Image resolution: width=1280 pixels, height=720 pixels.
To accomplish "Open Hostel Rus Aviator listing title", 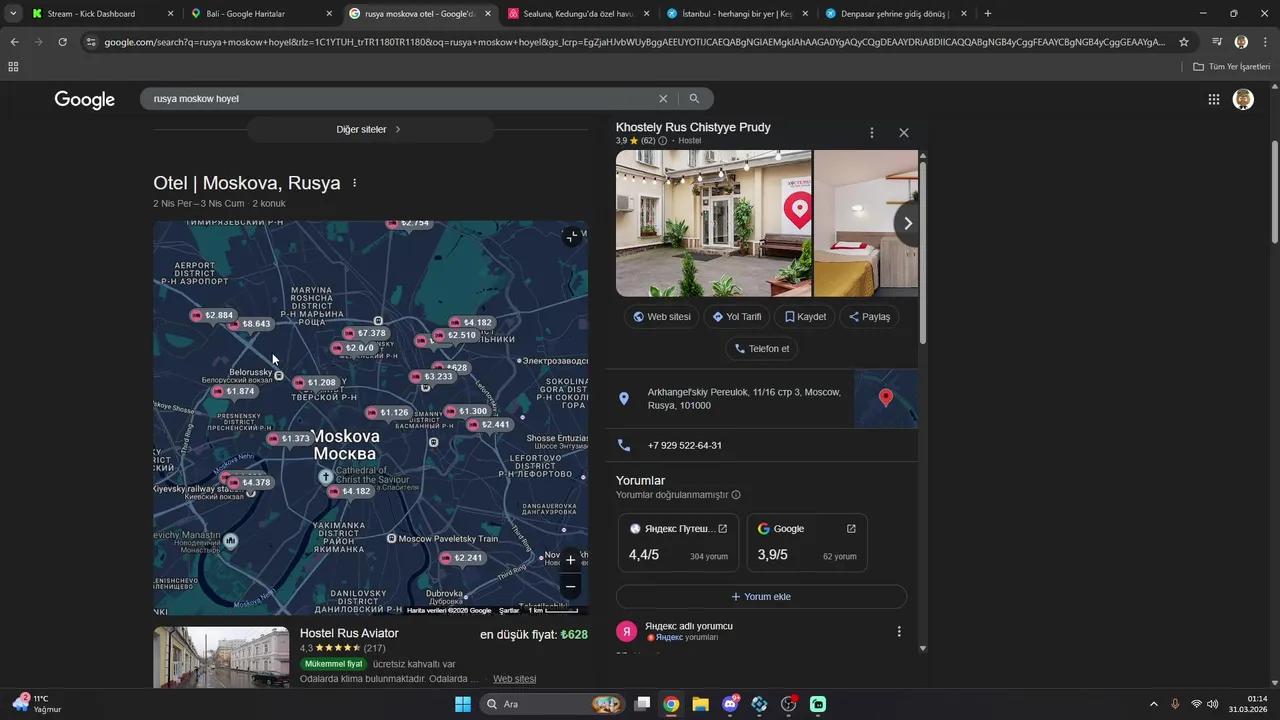I will pos(349,633).
